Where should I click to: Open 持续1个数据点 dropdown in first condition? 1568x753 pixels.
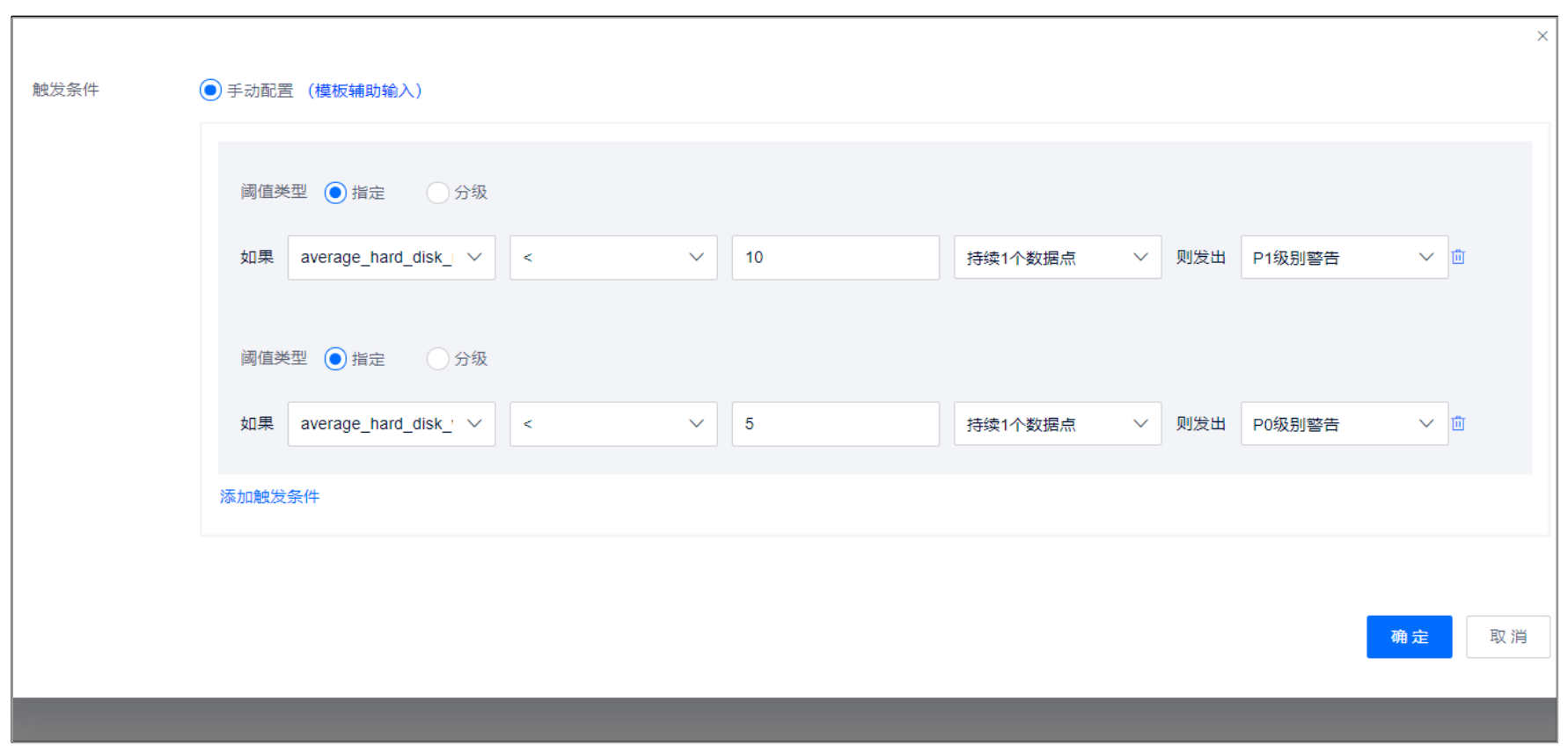click(1058, 257)
